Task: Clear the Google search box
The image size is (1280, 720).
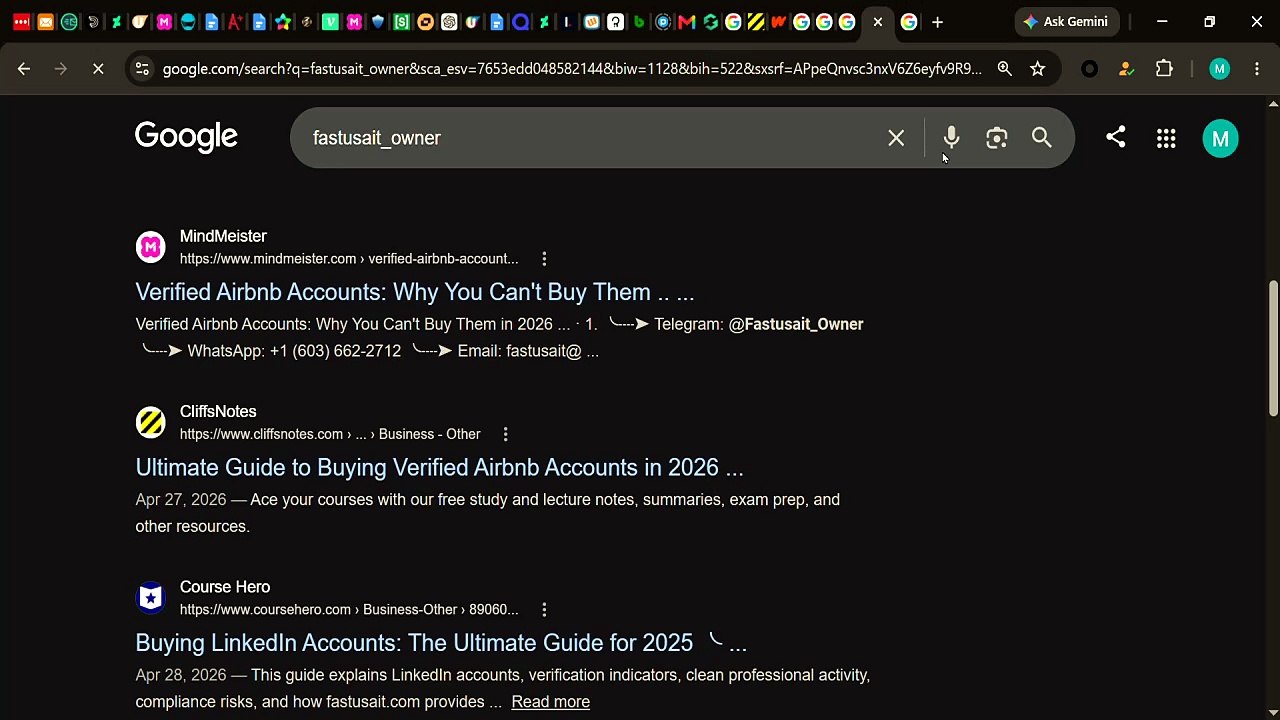Action: [x=896, y=138]
